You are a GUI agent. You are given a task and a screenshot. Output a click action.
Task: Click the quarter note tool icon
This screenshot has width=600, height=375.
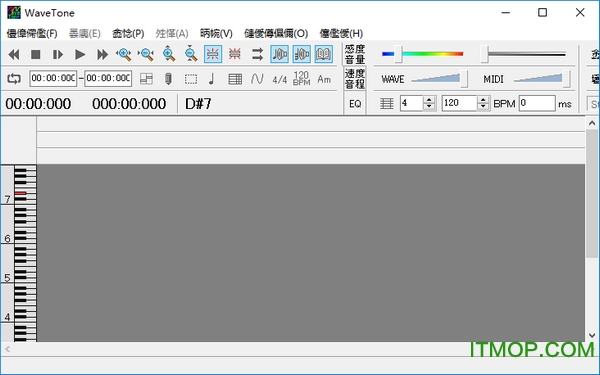click(212, 79)
